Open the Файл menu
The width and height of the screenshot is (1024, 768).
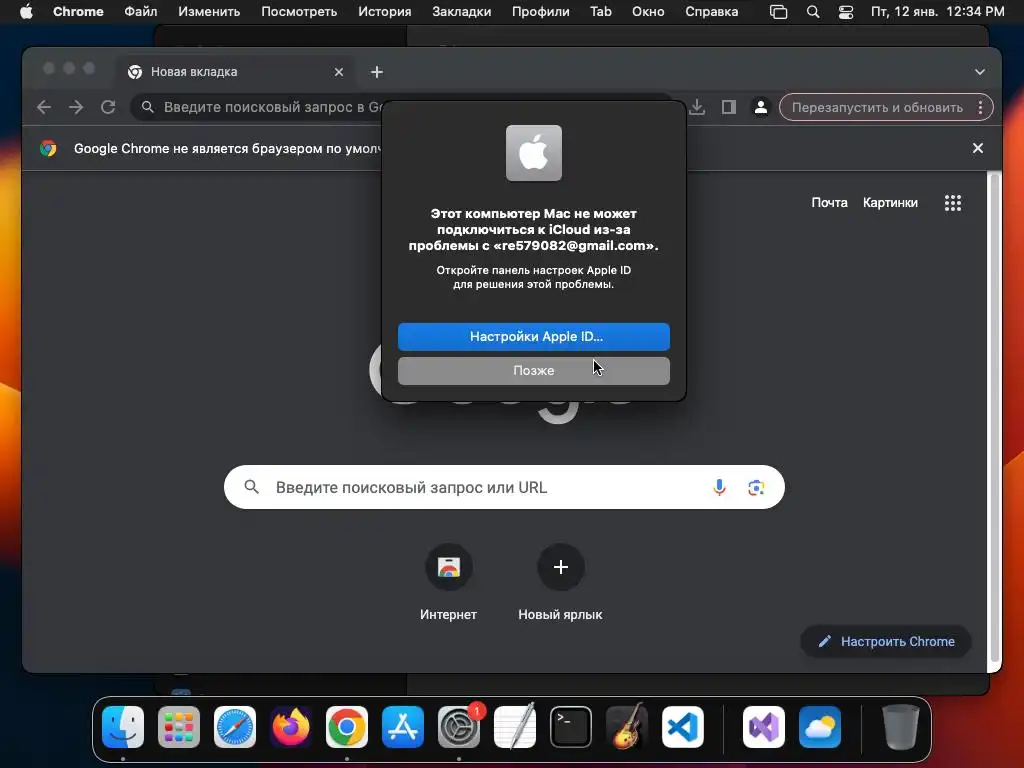click(x=140, y=12)
